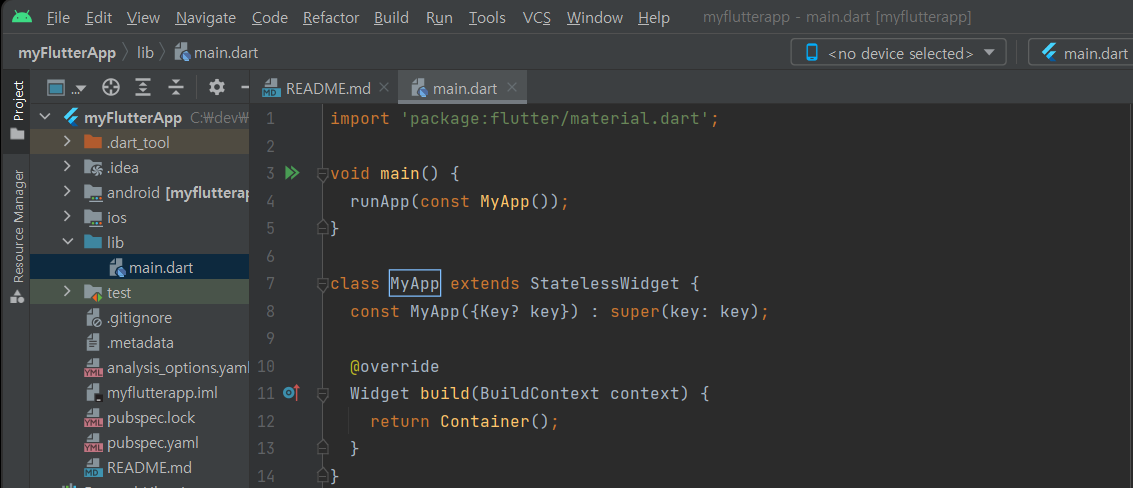The height and width of the screenshot is (488, 1133).
Task: Select analysis_options.yaml in the project tree
Action: click(167, 368)
